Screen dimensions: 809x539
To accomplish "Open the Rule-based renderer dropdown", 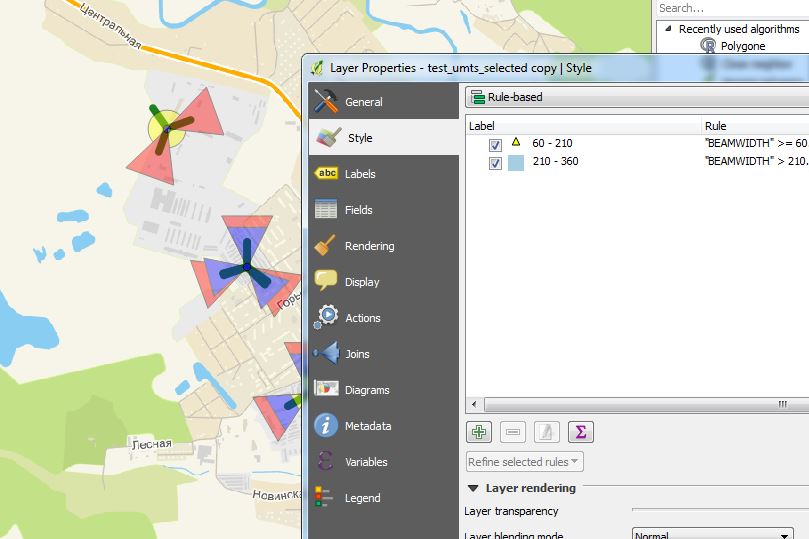I will (636, 98).
